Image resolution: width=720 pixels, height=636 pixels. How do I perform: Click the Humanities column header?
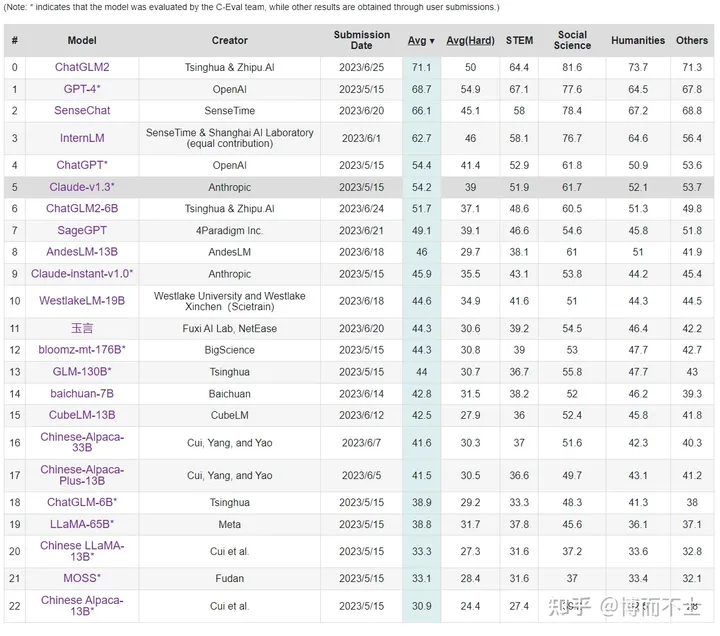pyautogui.click(x=638, y=40)
